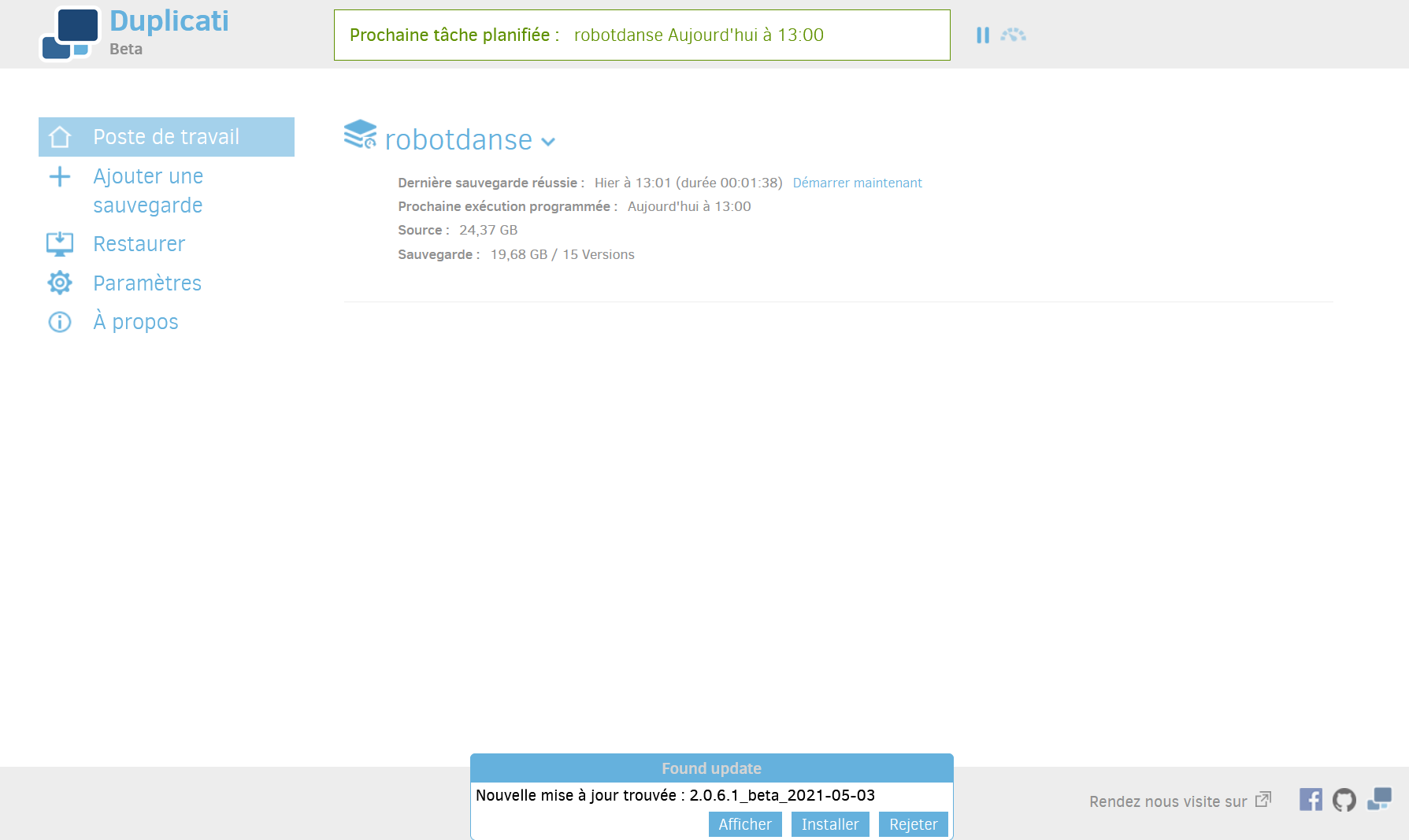
Task: Click the restore monitor icon
Action: point(60,244)
